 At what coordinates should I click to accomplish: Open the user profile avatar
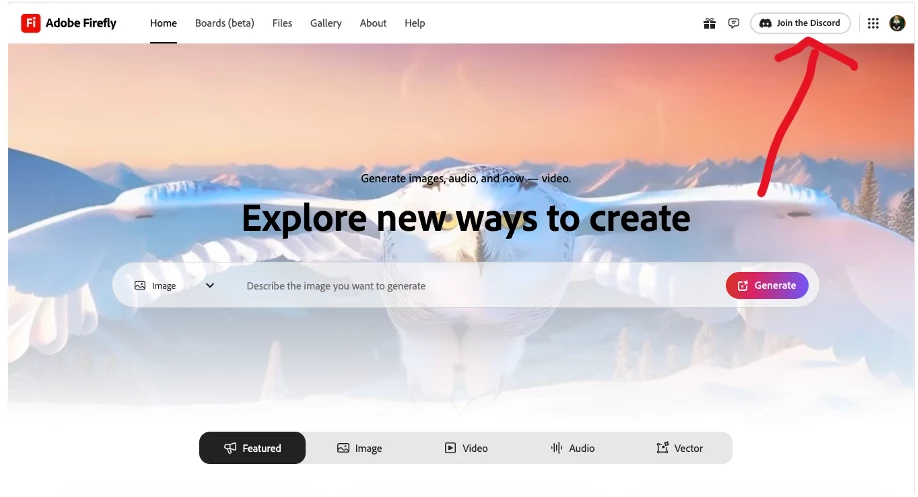pyautogui.click(x=897, y=23)
